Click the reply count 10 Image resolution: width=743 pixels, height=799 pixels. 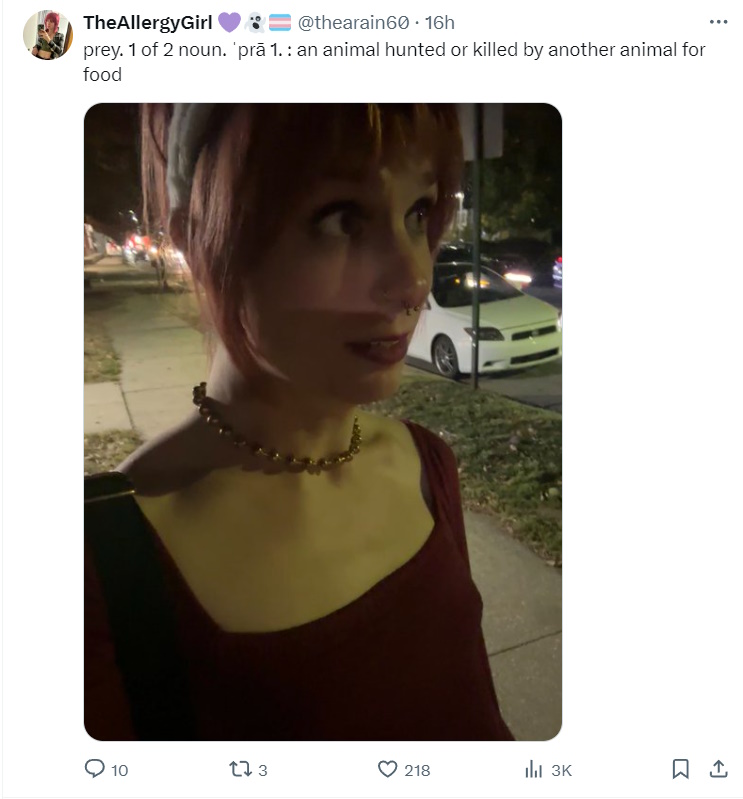(x=119, y=770)
